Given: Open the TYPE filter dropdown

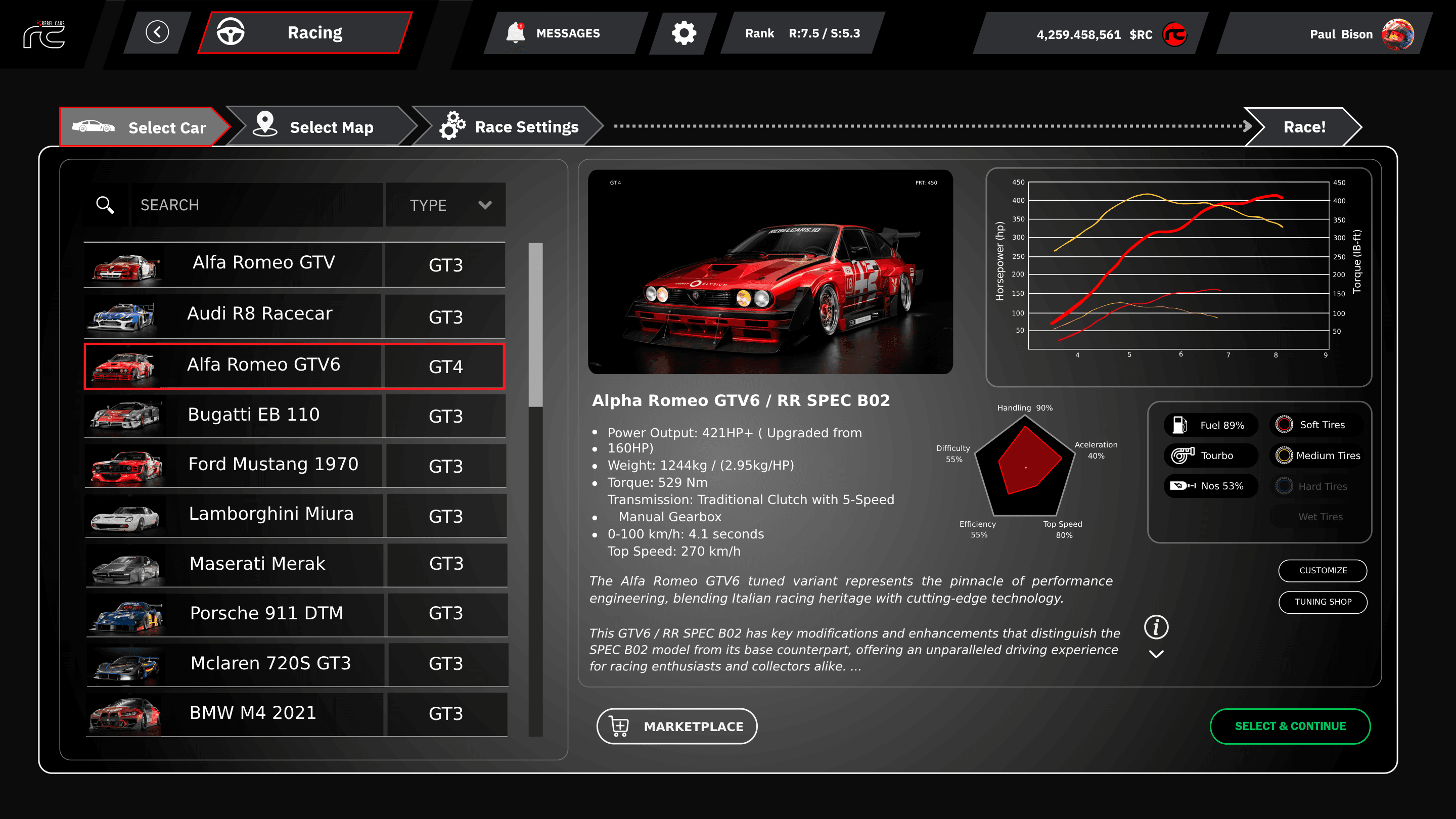Looking at the screenshot, I should (446, 205).
